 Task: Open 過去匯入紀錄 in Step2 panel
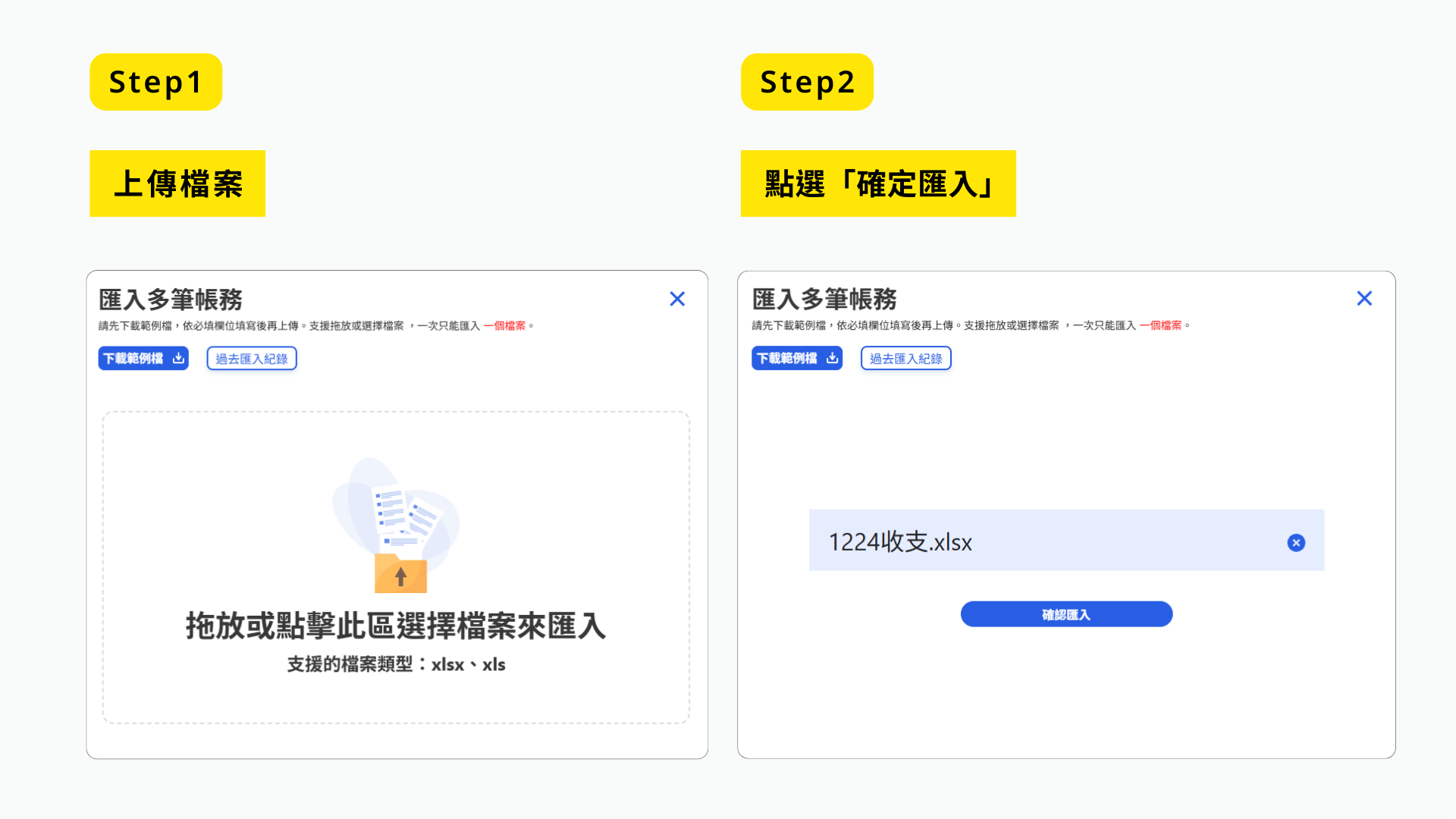[905, 358]
